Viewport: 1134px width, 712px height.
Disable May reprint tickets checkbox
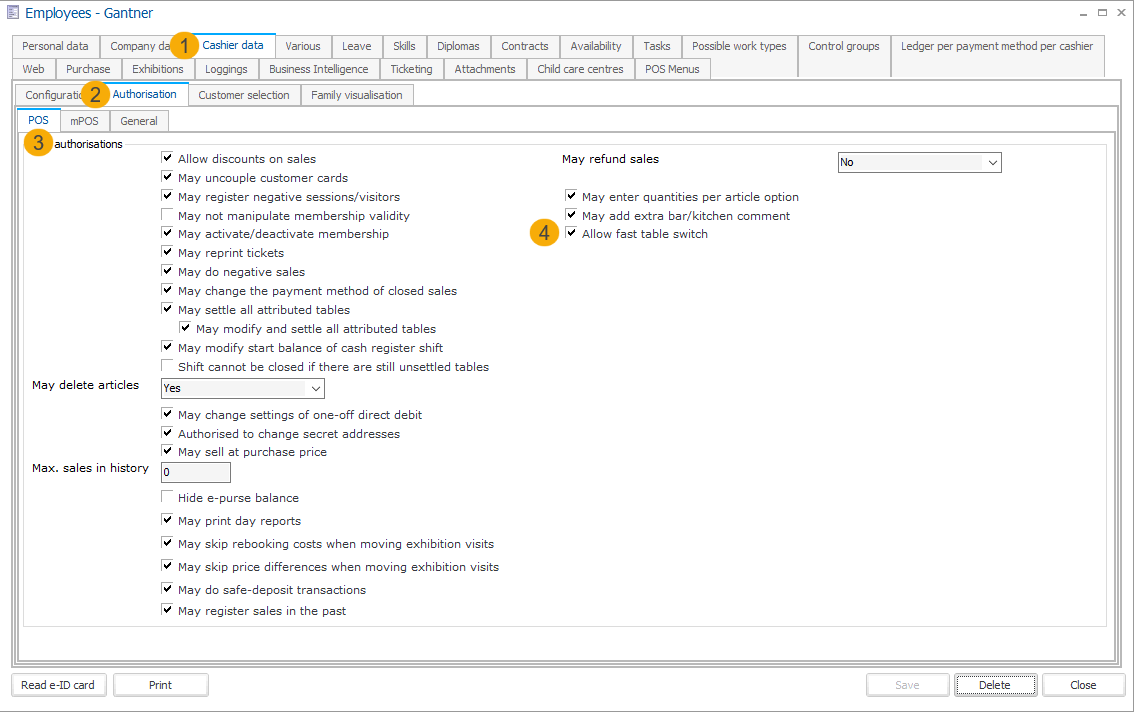click(x=168, y=253)
